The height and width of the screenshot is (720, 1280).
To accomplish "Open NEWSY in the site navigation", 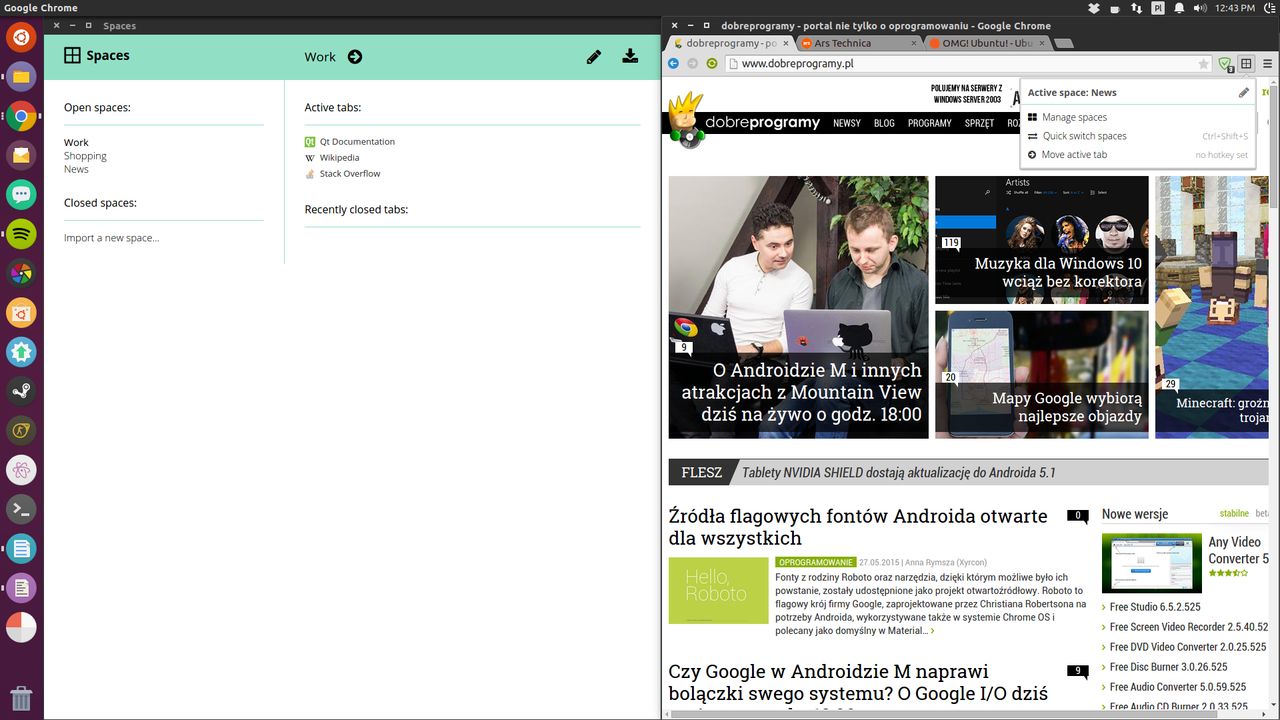I will [847, 123].
